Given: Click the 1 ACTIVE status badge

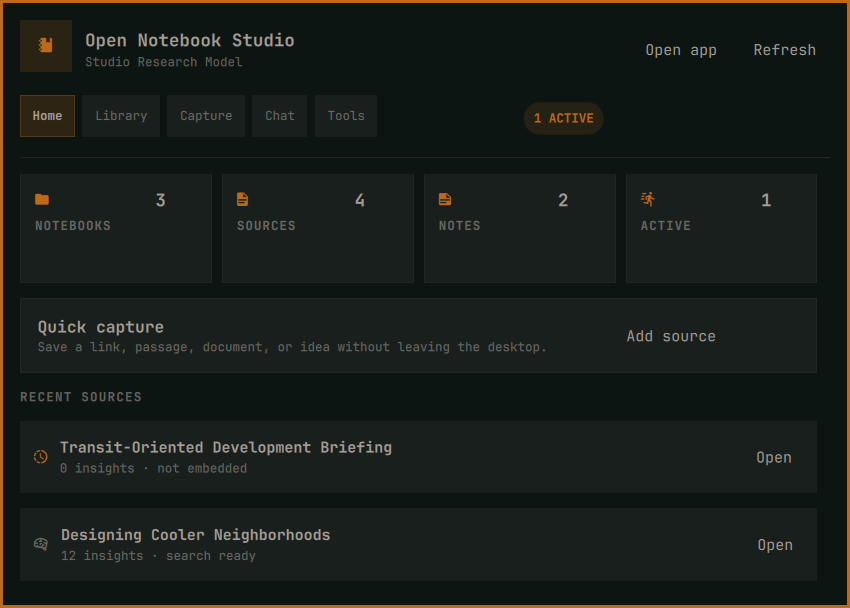Looking at the screenshot, I should click(564, 118).
